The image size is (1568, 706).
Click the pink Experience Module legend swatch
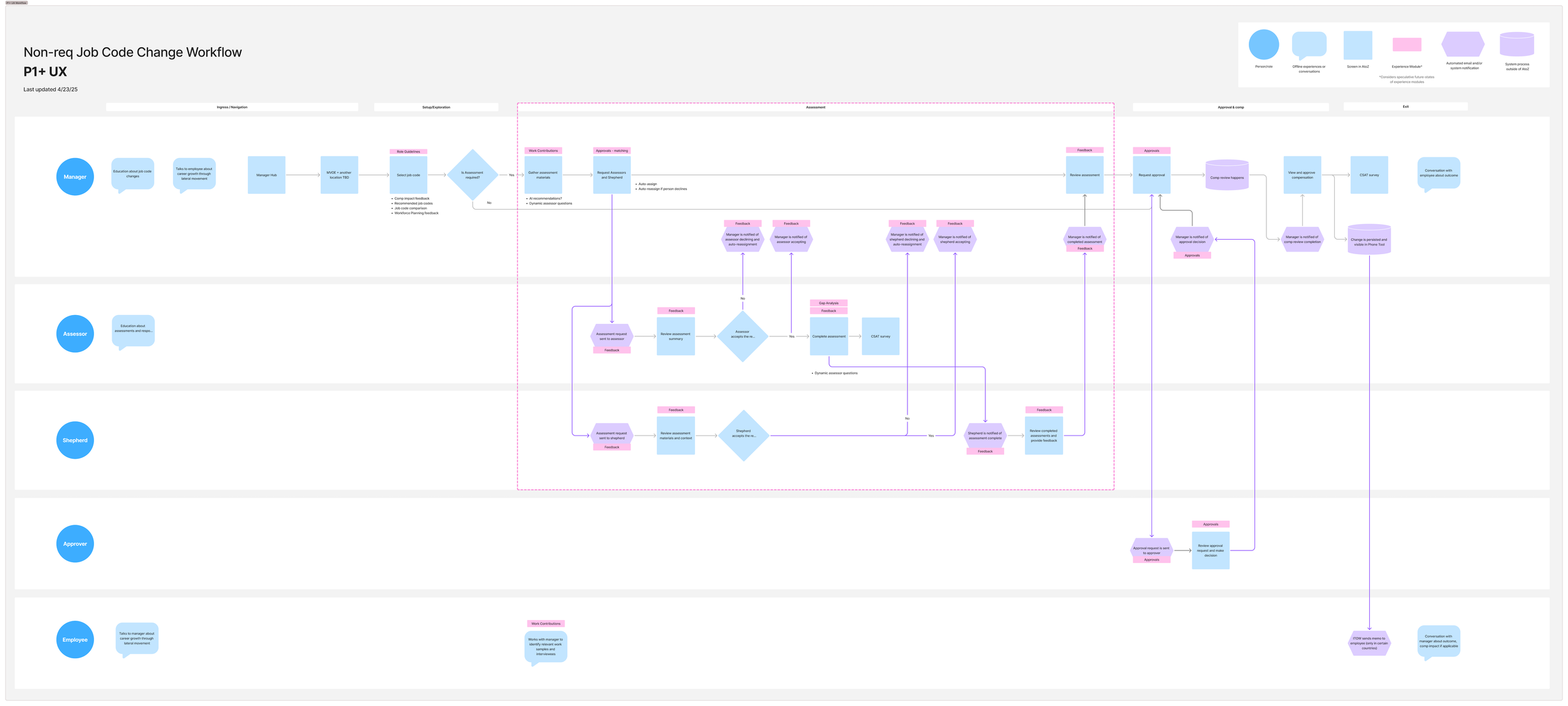point(1407,45)
